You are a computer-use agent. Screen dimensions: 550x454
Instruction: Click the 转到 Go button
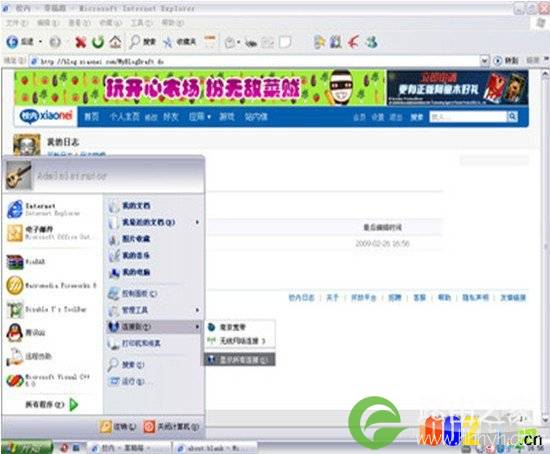coord(506,61)
